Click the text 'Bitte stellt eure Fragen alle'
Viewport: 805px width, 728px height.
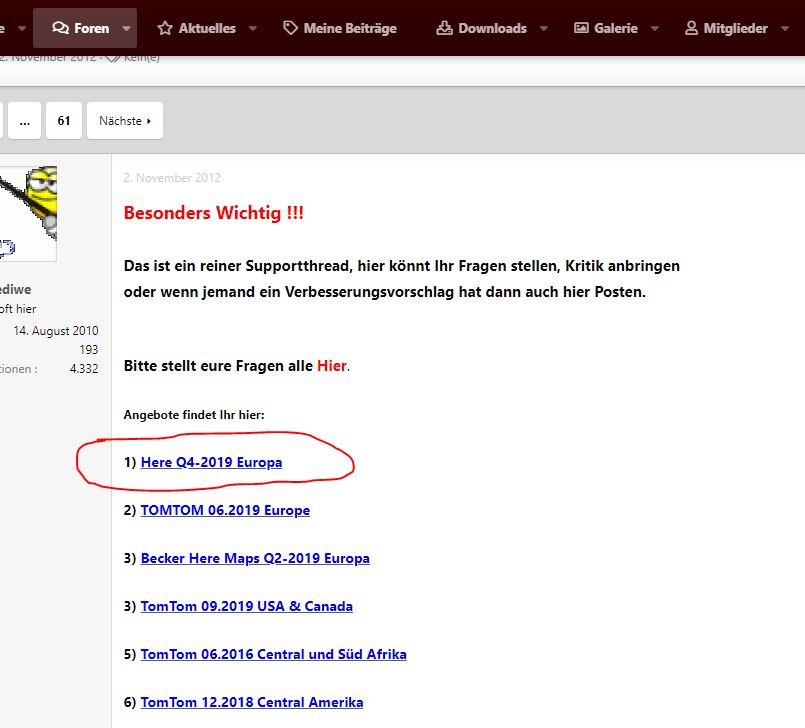coord(218,366)
